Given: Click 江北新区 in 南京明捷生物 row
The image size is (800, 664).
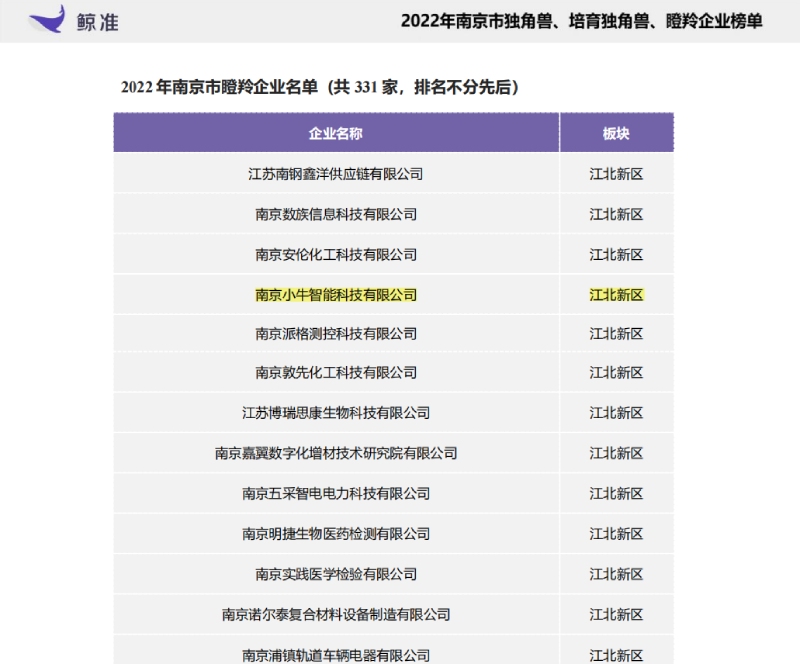Looking at the screenshot, I should click(x=616, y=534).
